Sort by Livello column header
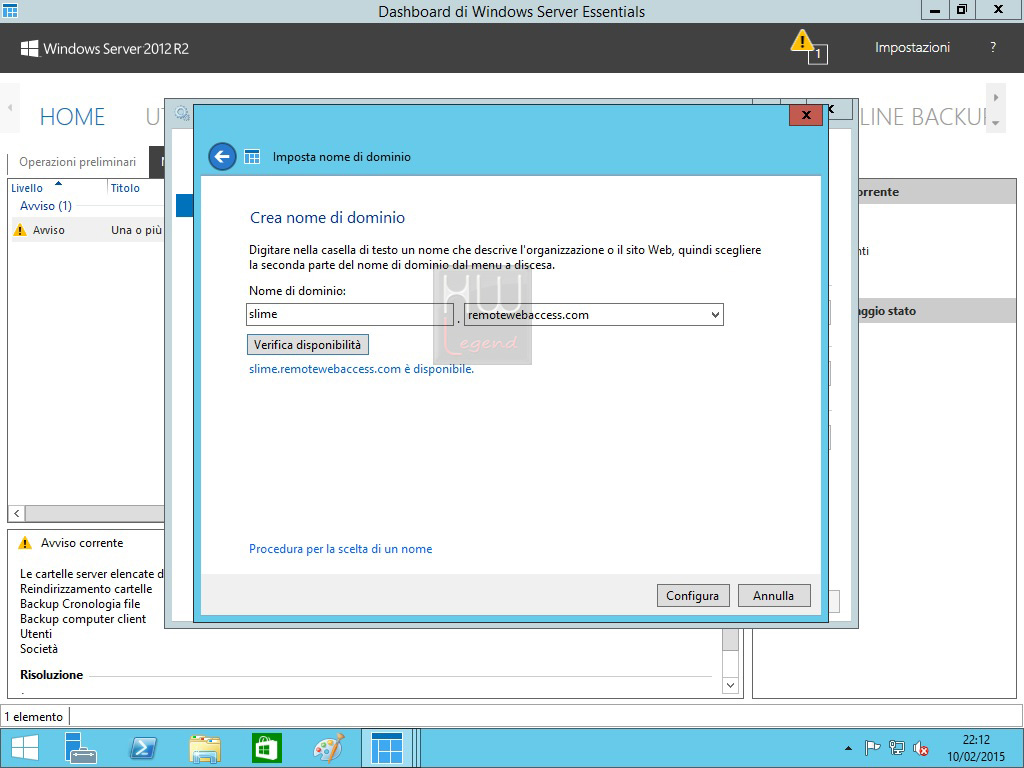The image size is (1024, 768). (27, 188)
